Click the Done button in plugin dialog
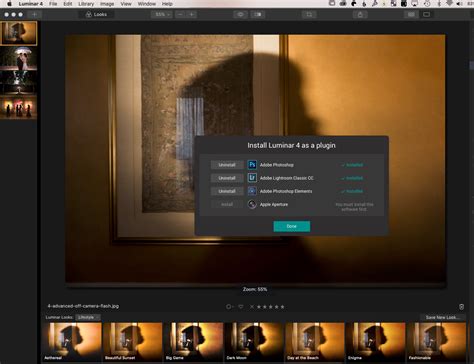 click(x=292, y=226)
